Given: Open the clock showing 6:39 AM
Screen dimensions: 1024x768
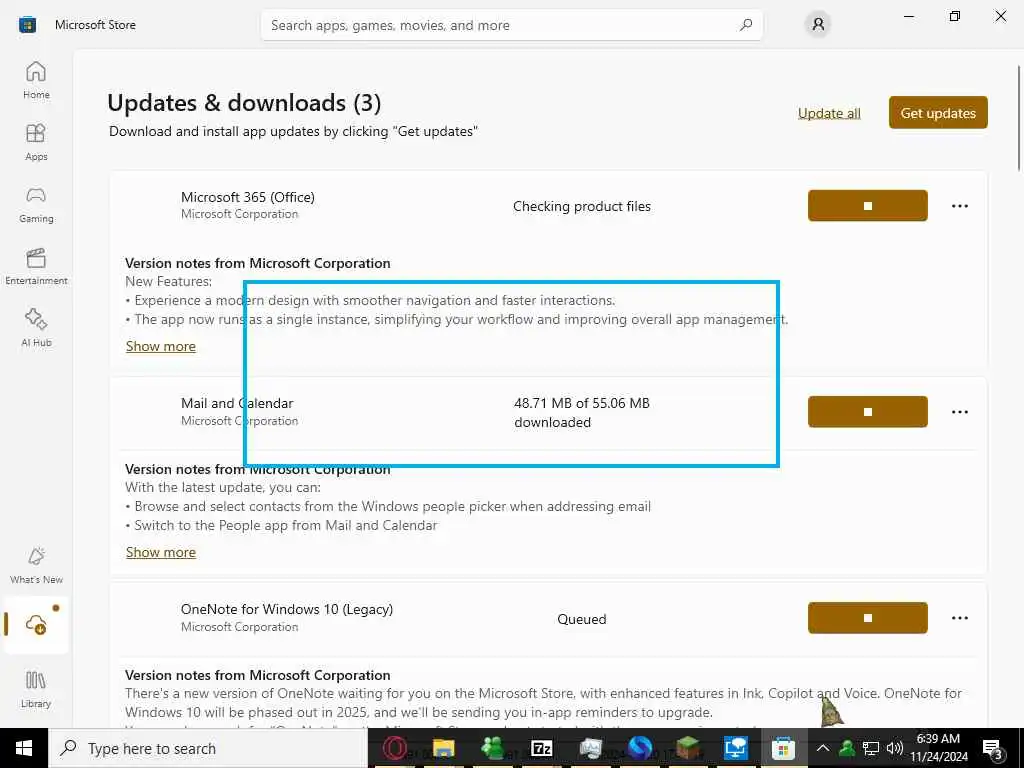Looking at the screenshot, I should click(x=938, y=748).
